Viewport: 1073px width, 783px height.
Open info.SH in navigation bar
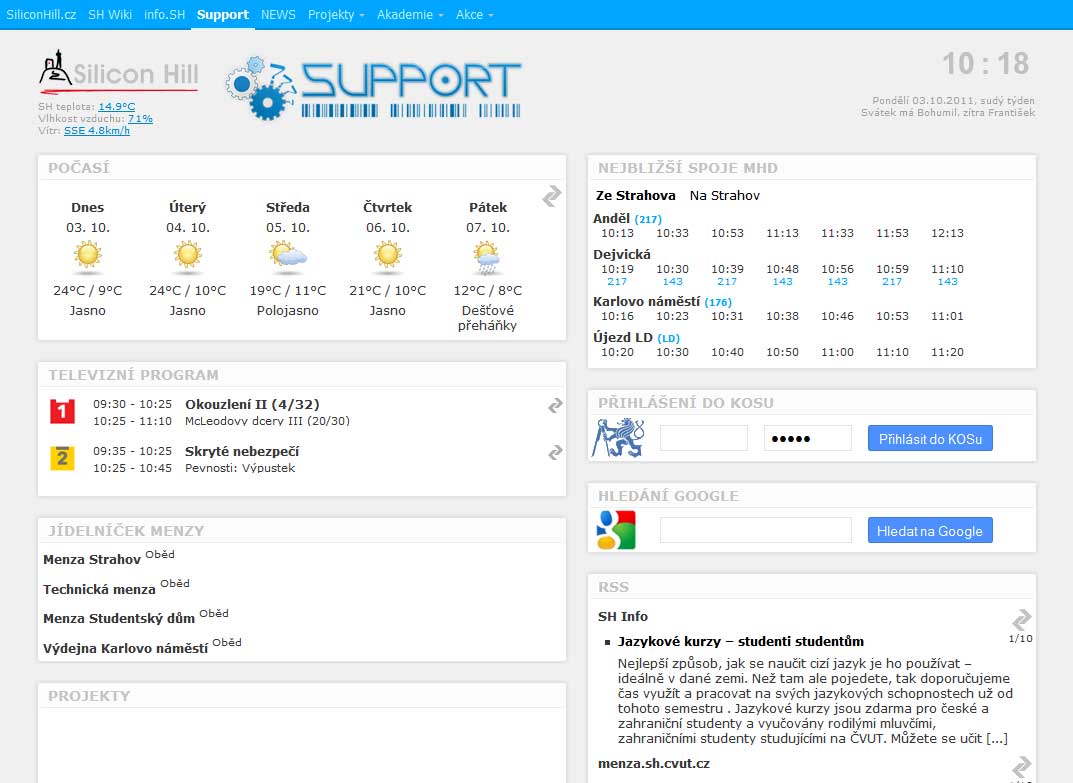pos(164,14)
